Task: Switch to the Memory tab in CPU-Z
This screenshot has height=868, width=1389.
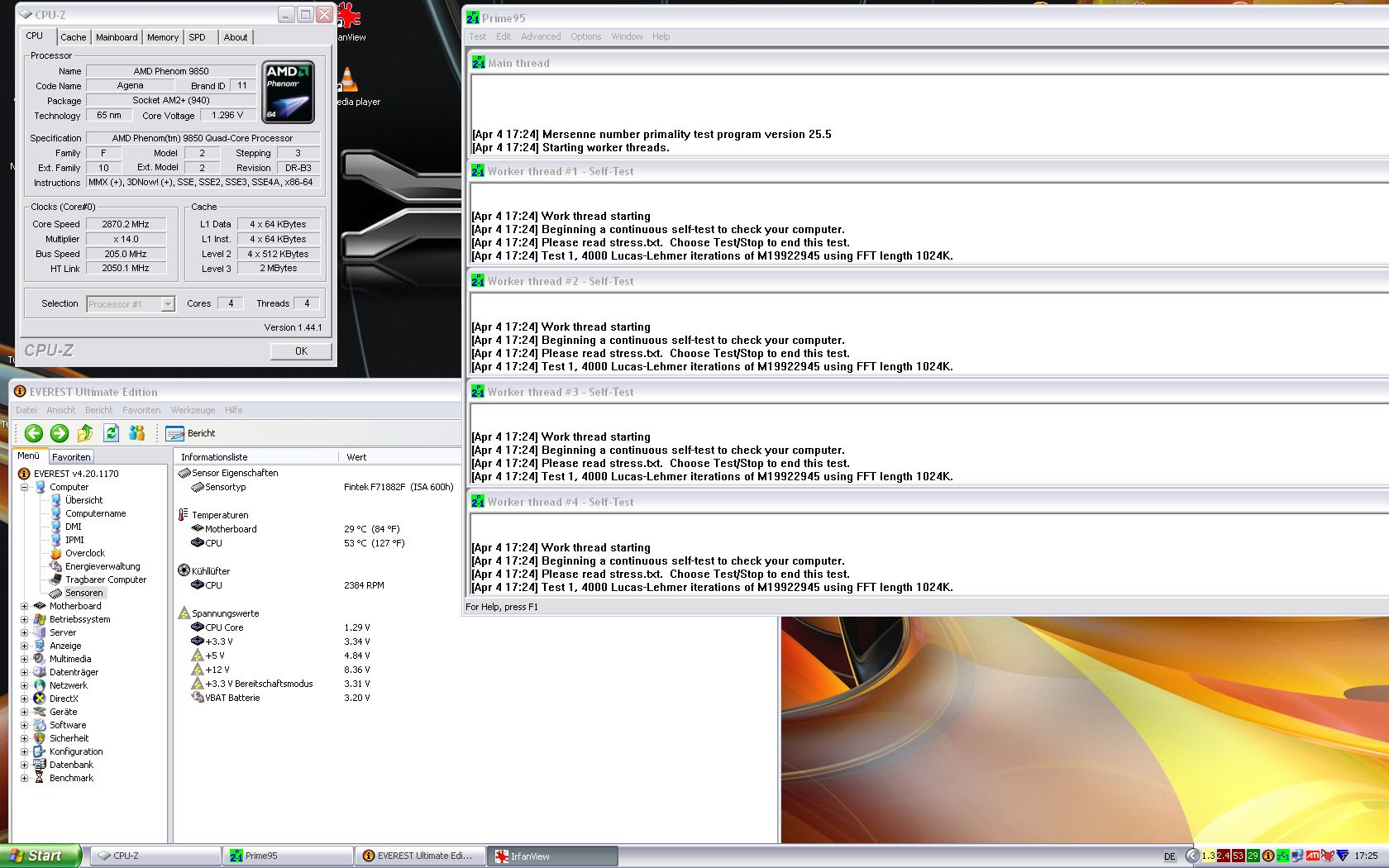Action: coord(163,37)
